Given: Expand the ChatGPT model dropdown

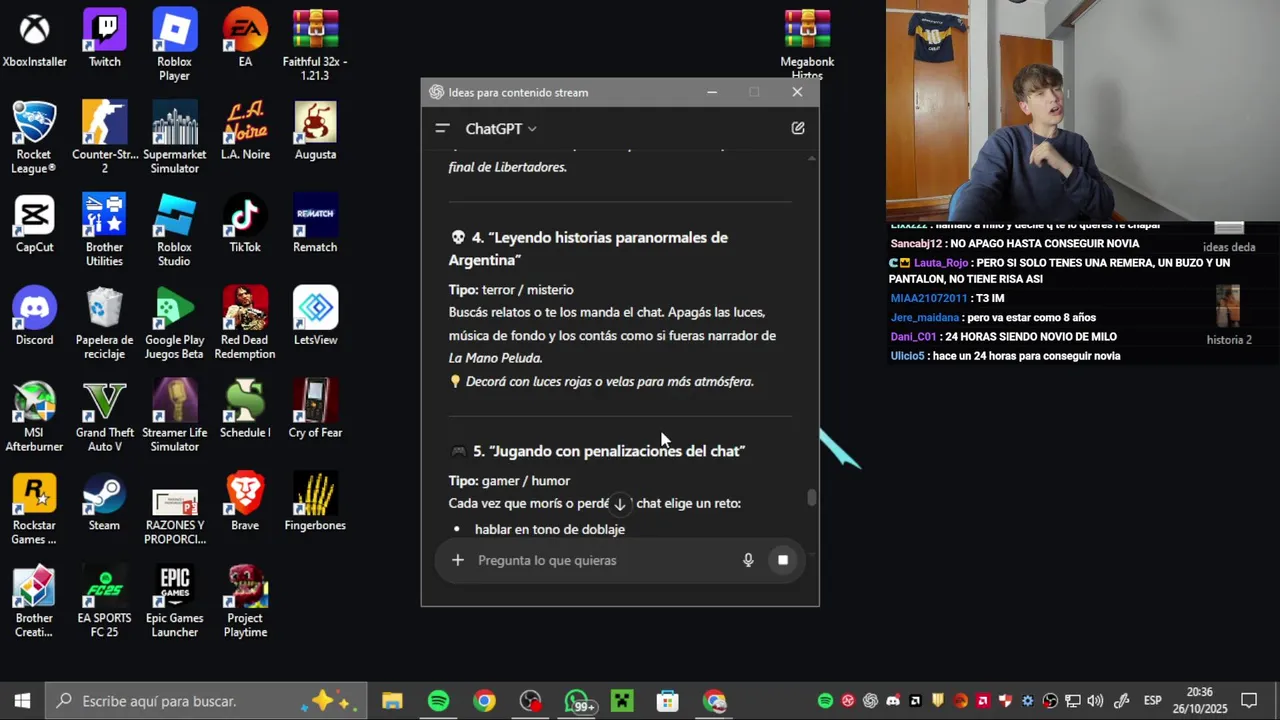Looking at the screenshot, I should pos(501,129).
